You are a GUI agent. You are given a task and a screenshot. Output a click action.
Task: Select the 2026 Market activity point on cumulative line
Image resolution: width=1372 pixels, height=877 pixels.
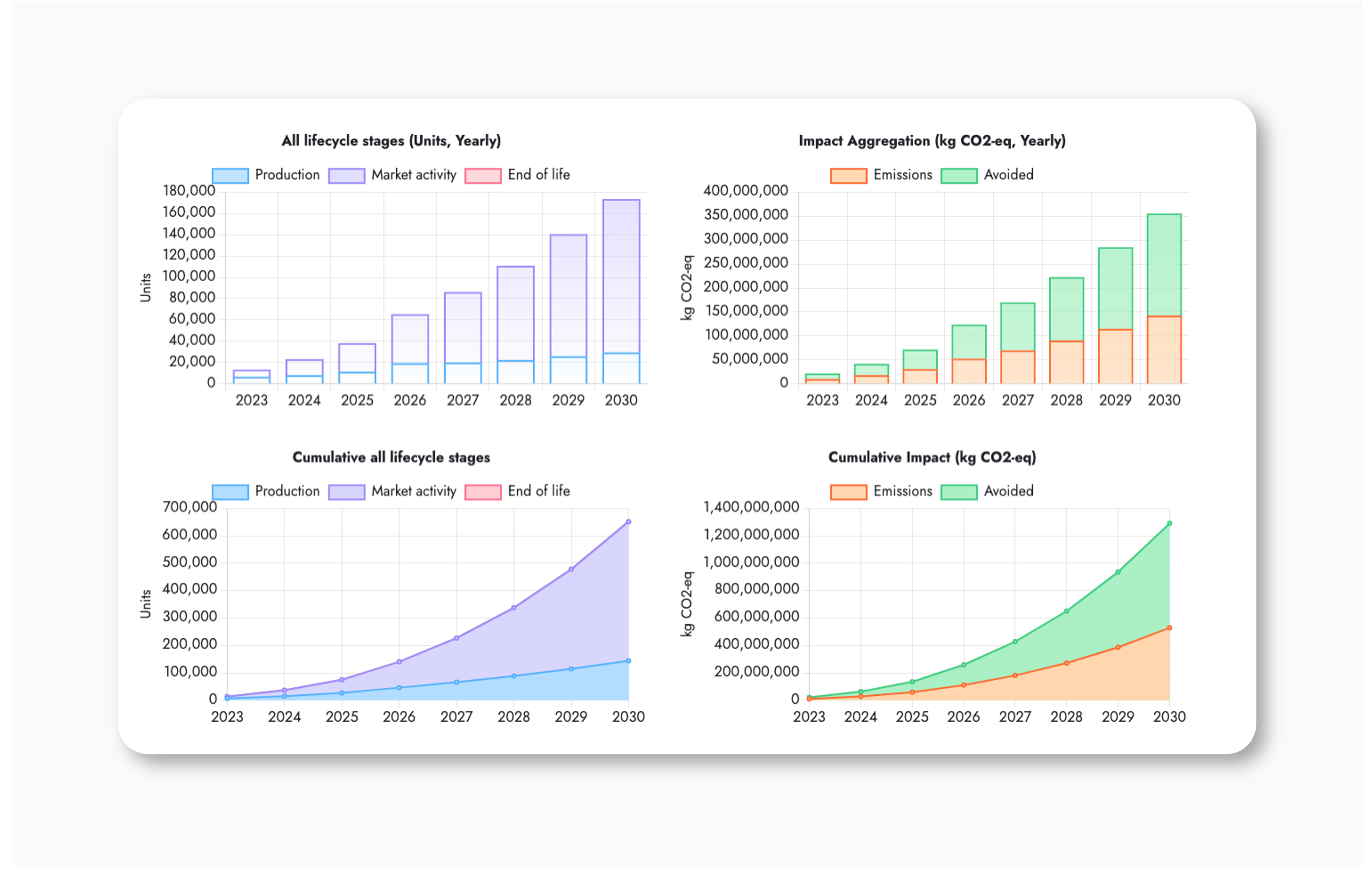(x=399, y=662)
